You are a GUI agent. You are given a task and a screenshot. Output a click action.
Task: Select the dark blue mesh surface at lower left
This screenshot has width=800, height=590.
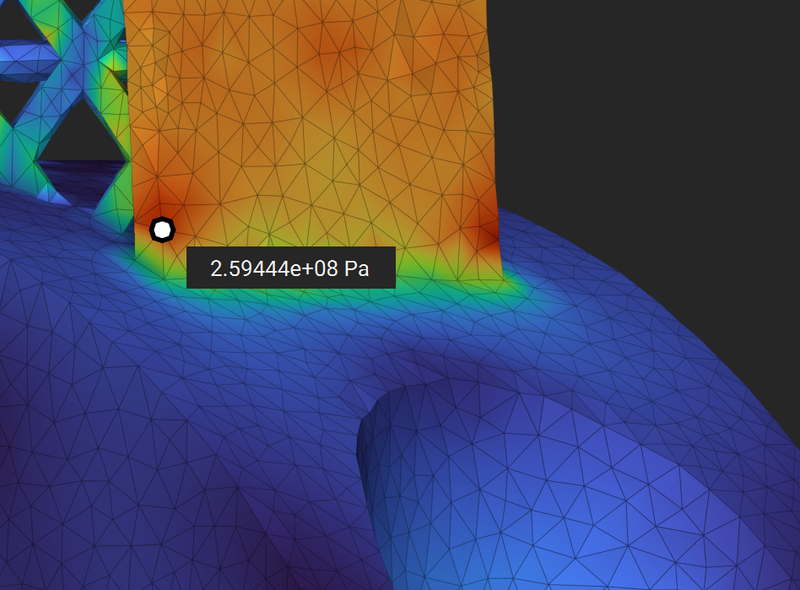(x=120, y=400)
